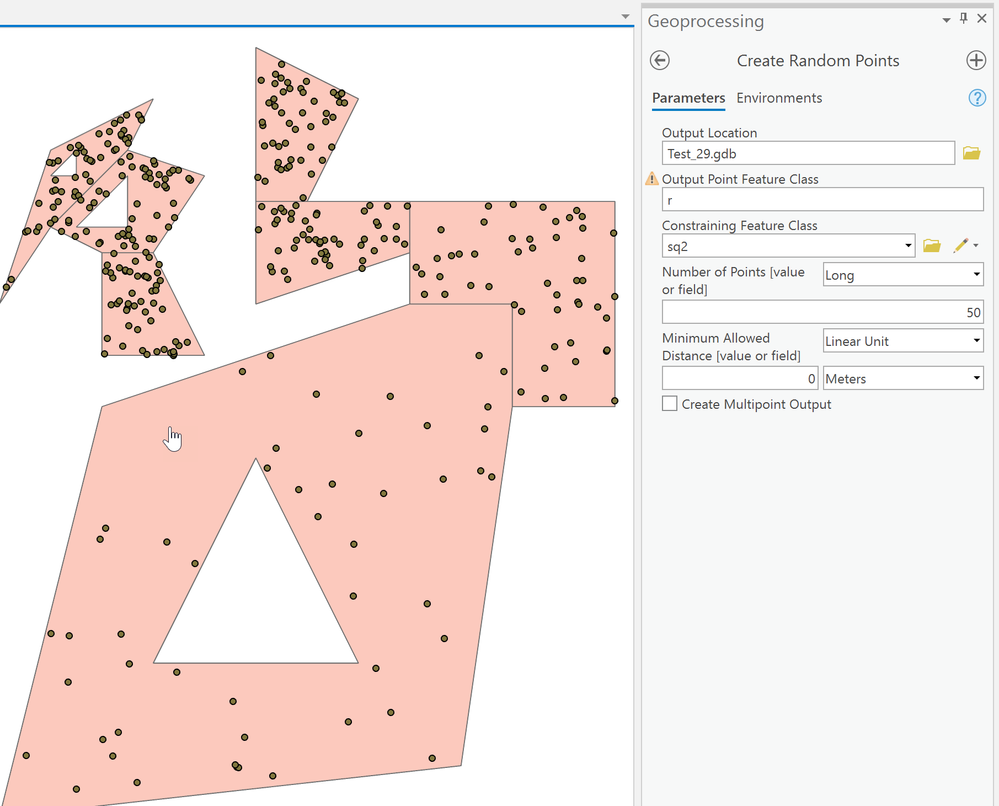Pin the Geoprocessing pane with auto-hide icon
The height and width of the screenshot is (806, 999).
pyautogui.click(x=963, y=18)
